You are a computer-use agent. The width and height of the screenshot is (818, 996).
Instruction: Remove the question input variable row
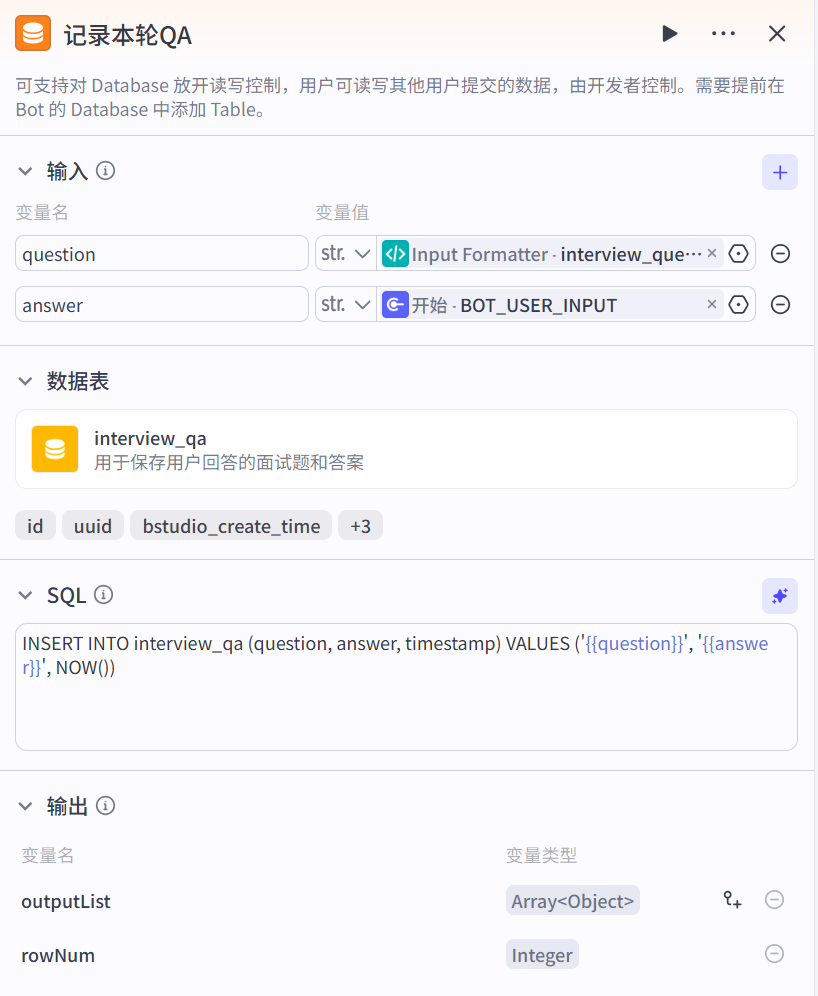[x=780, y=254]
